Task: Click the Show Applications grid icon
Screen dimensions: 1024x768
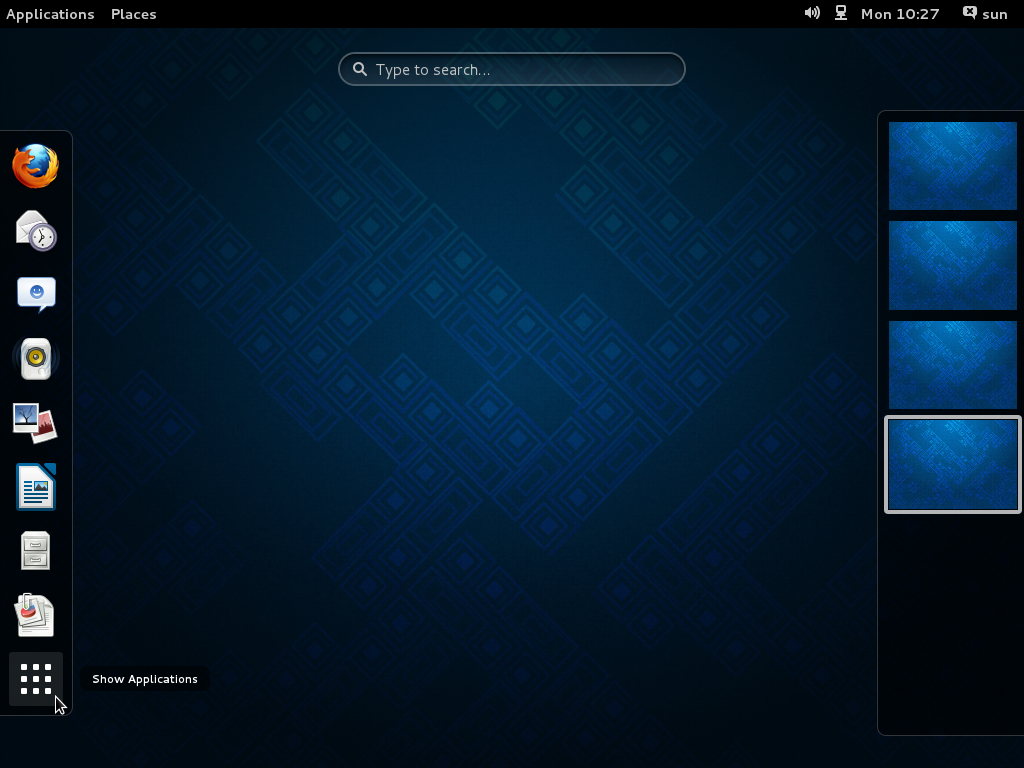Action: click(35, 679)
